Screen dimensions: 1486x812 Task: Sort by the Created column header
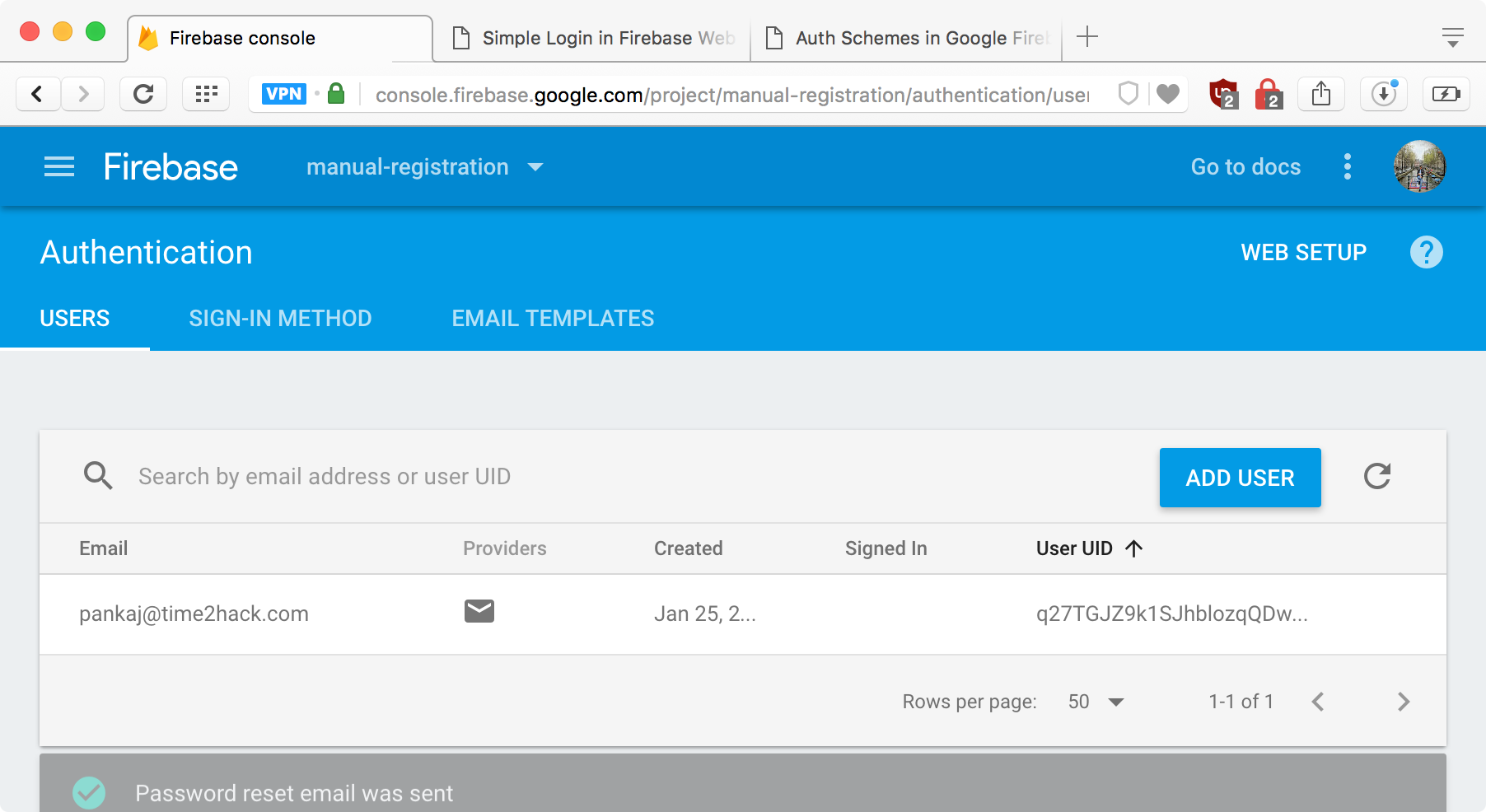[x=689, y=548]
